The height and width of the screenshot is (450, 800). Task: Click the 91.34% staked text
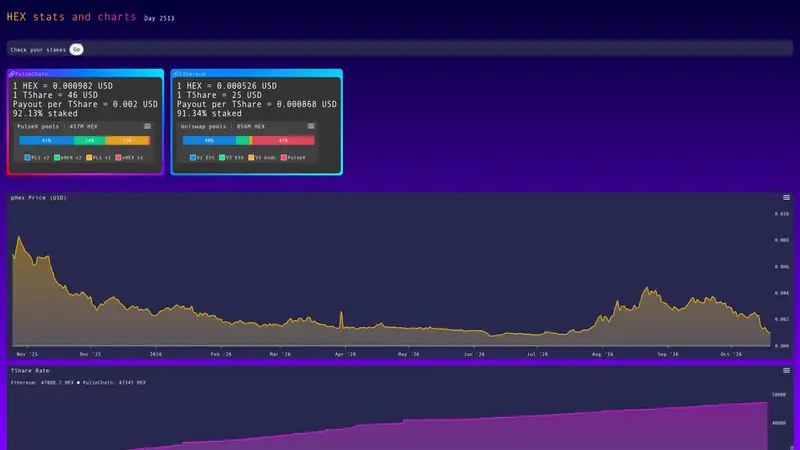[209, 113]
